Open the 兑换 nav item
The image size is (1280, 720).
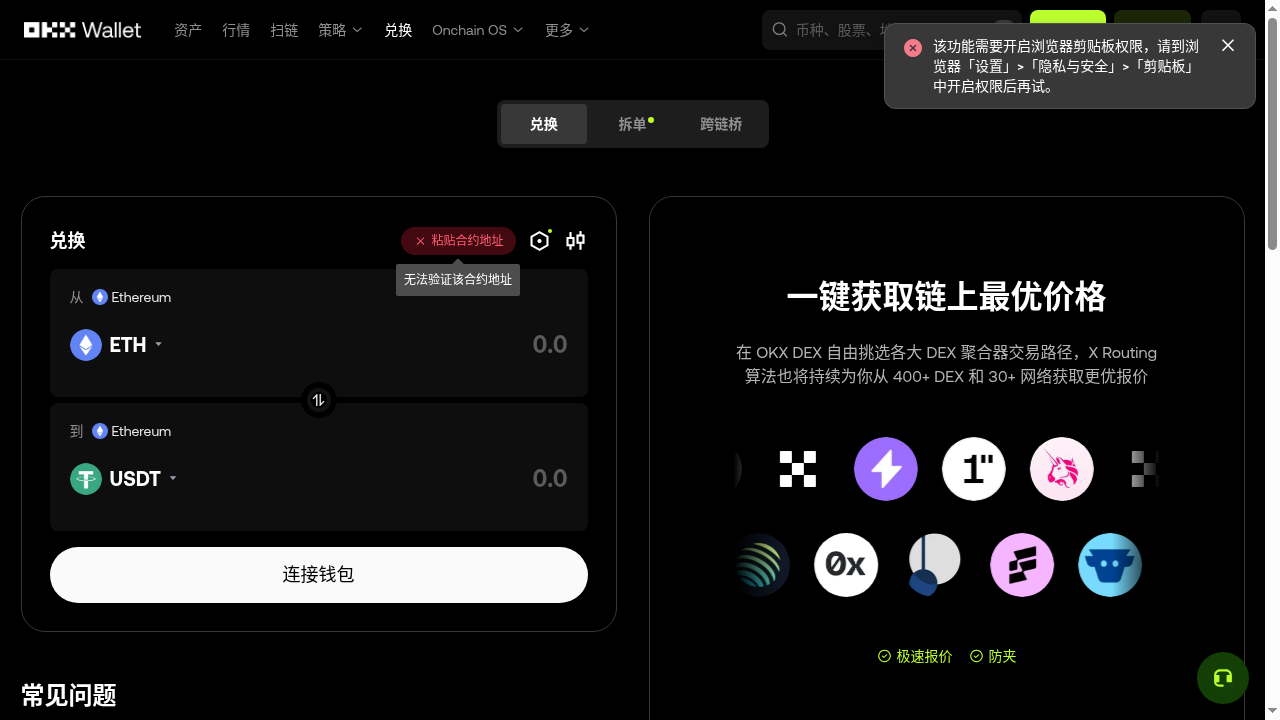point(398,30)
